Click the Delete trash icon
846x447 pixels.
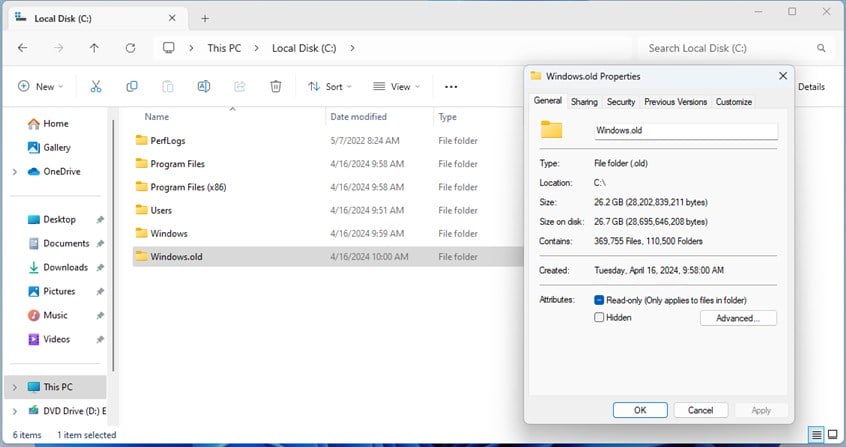276,86
